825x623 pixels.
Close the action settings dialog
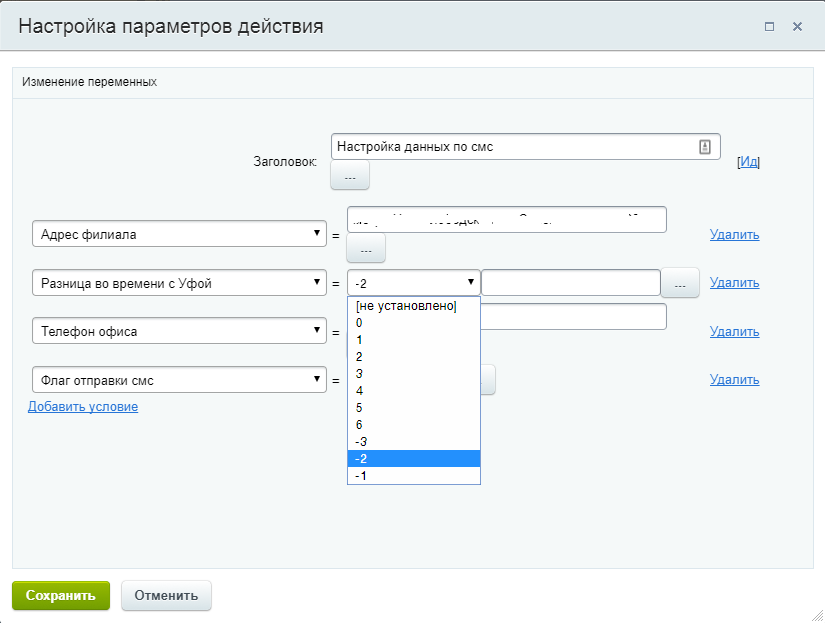(798, 26)
